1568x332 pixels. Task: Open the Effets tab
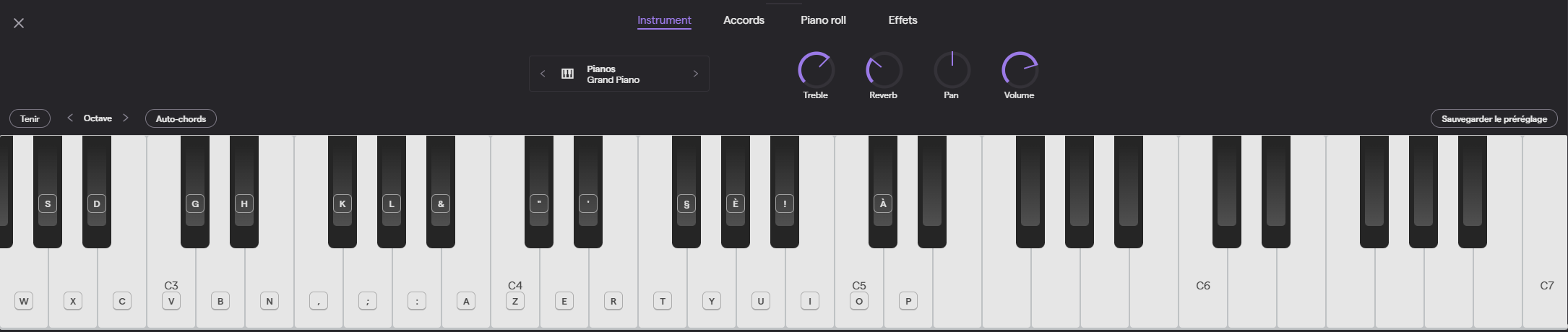click(x=903, y=20)
